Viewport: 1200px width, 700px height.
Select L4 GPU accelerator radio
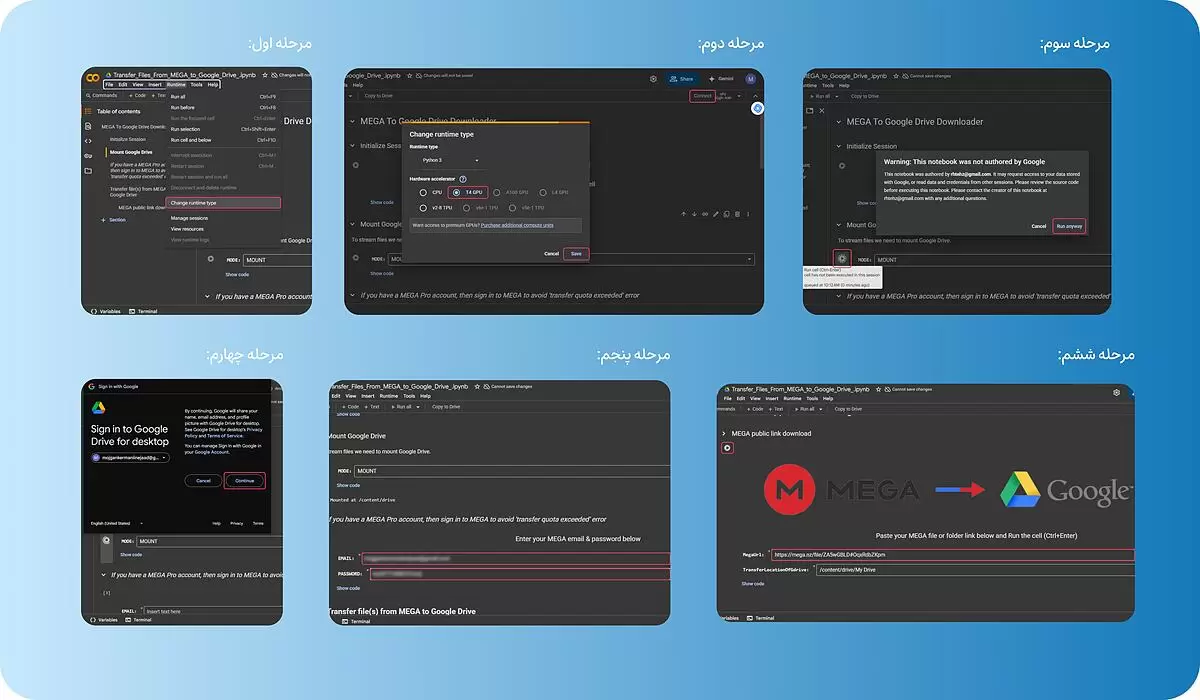[x=545, y=192]
